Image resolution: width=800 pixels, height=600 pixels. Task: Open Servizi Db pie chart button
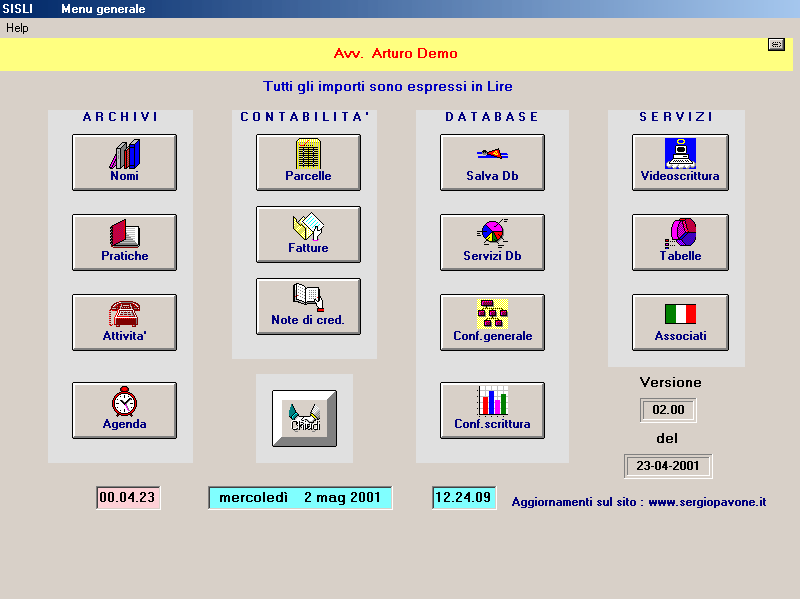[492, 242]
